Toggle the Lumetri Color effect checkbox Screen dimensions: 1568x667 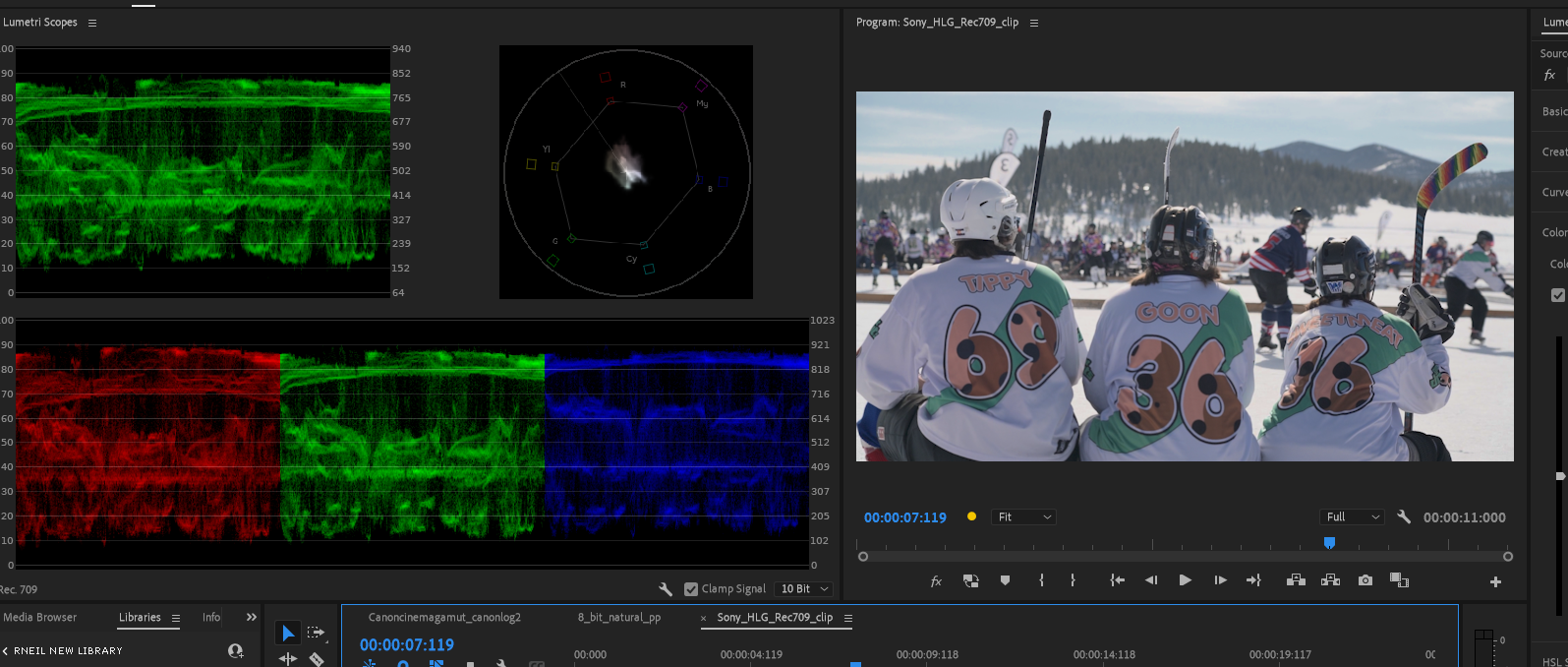pyautogui.click(x=1557, y=295)
